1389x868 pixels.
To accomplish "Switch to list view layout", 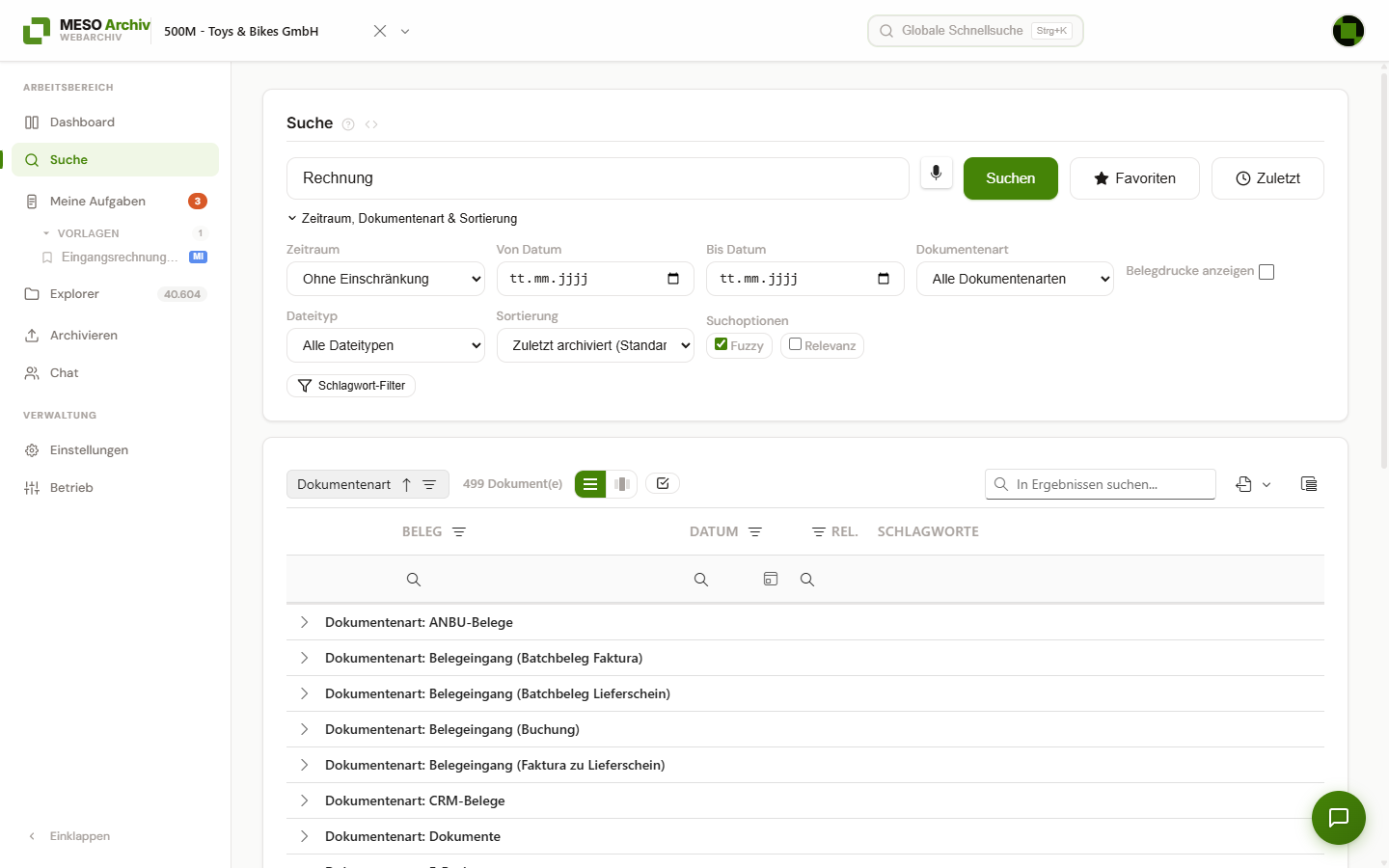I will (590, 484).
